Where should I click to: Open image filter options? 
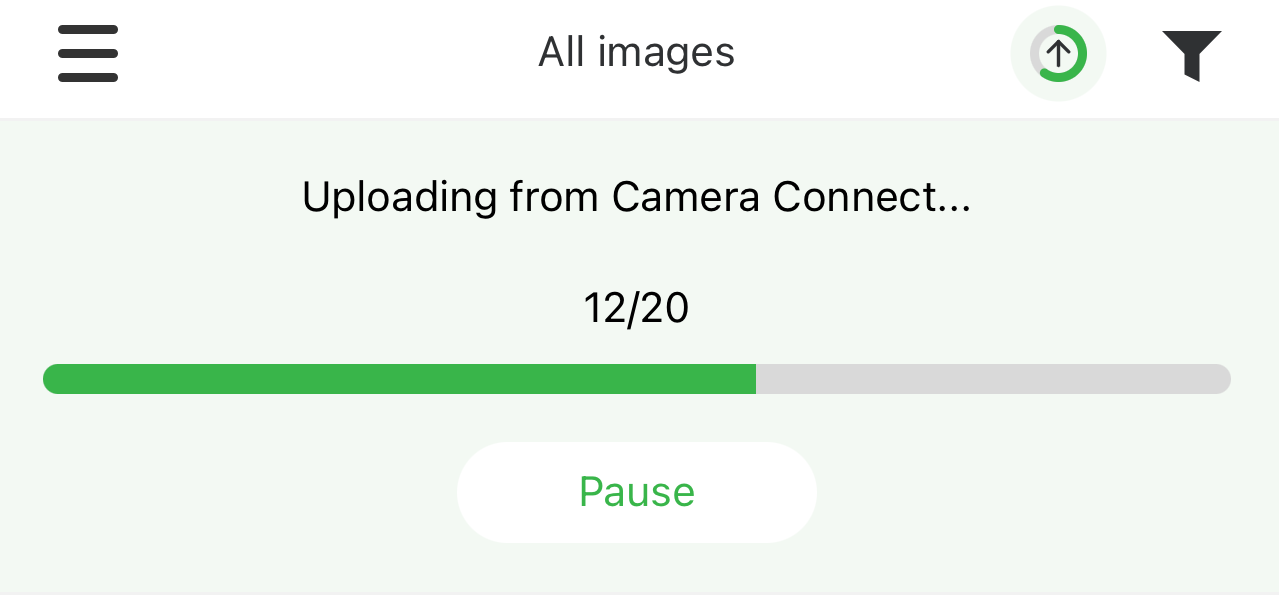point(1191,54)
